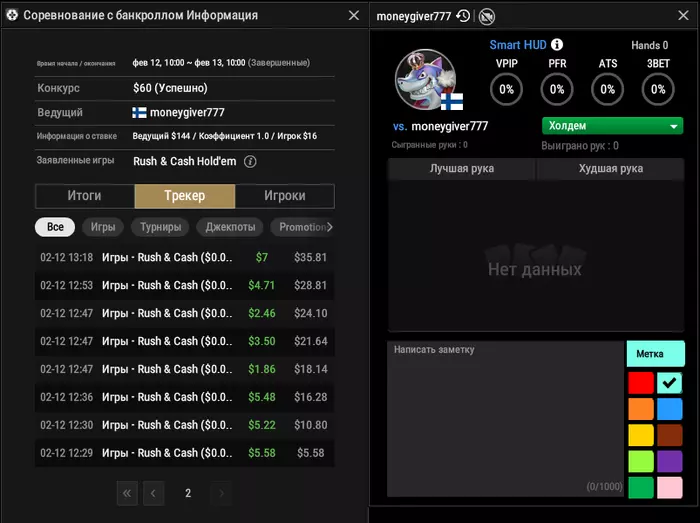This screenshot has height=523, width=700.
Task: Select the Турниры filter chip
Action: 160,227
